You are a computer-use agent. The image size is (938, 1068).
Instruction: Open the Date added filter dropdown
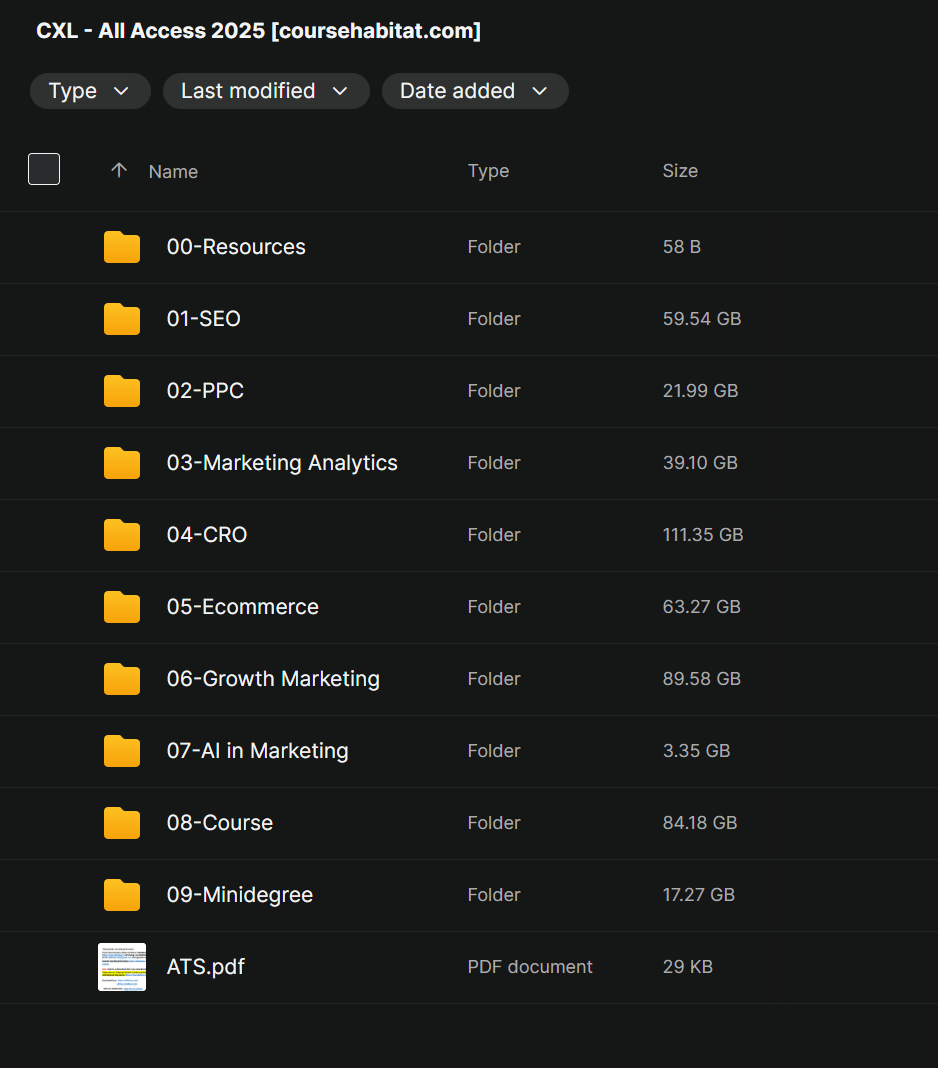475,91
